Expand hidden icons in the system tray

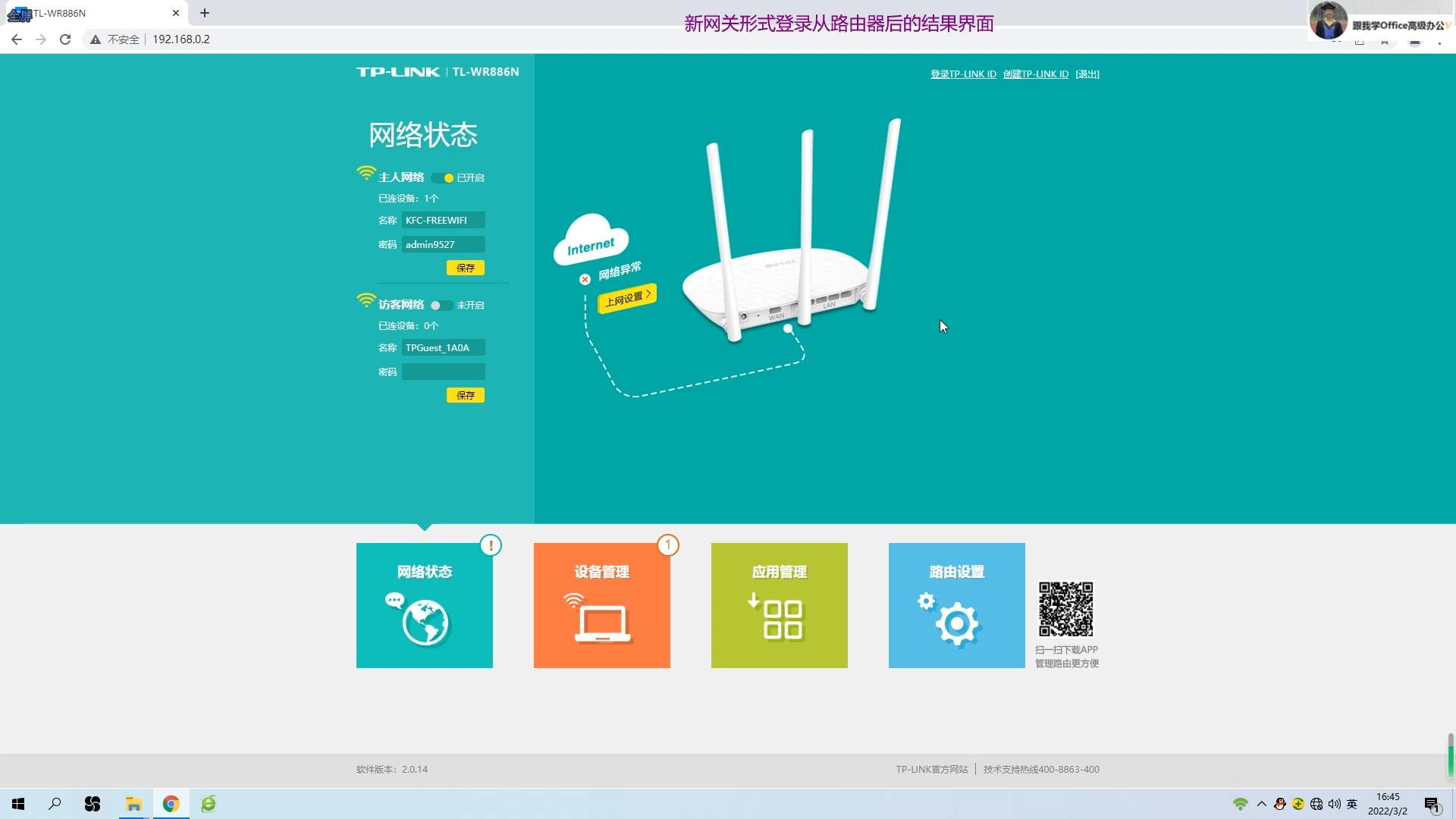1260,803
